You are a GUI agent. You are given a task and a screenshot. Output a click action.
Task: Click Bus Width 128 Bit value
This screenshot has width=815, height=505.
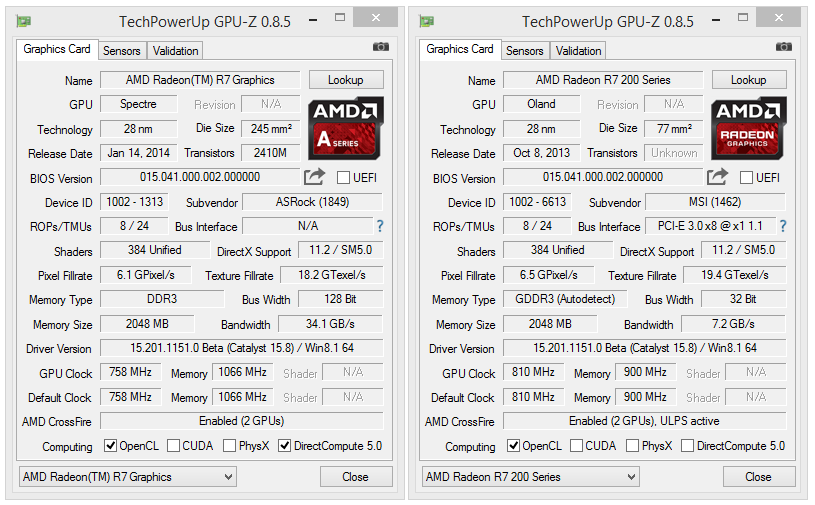340,299
